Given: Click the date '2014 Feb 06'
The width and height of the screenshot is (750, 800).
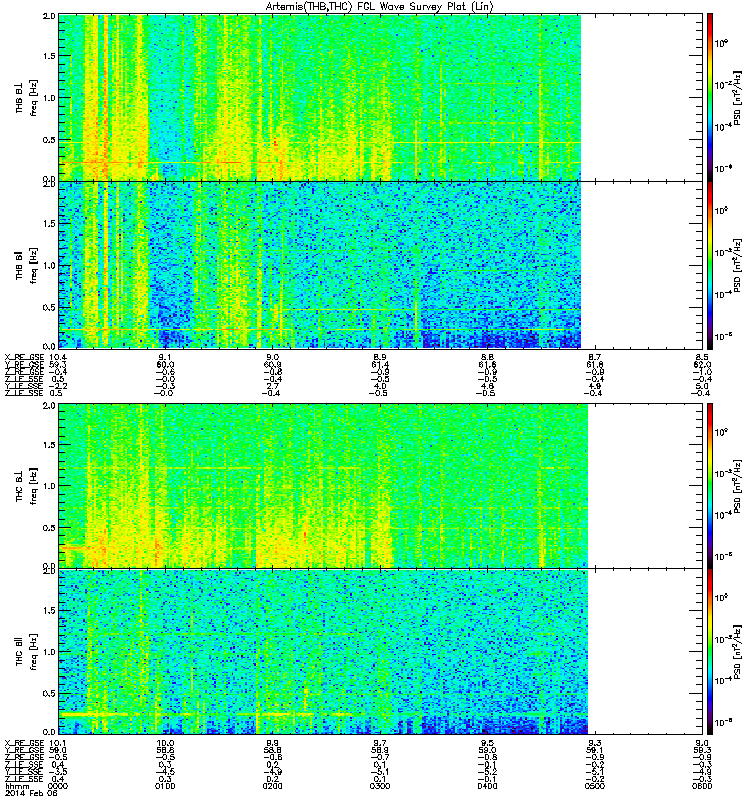Looking at the screenshot, I should (x=31, y=793).
